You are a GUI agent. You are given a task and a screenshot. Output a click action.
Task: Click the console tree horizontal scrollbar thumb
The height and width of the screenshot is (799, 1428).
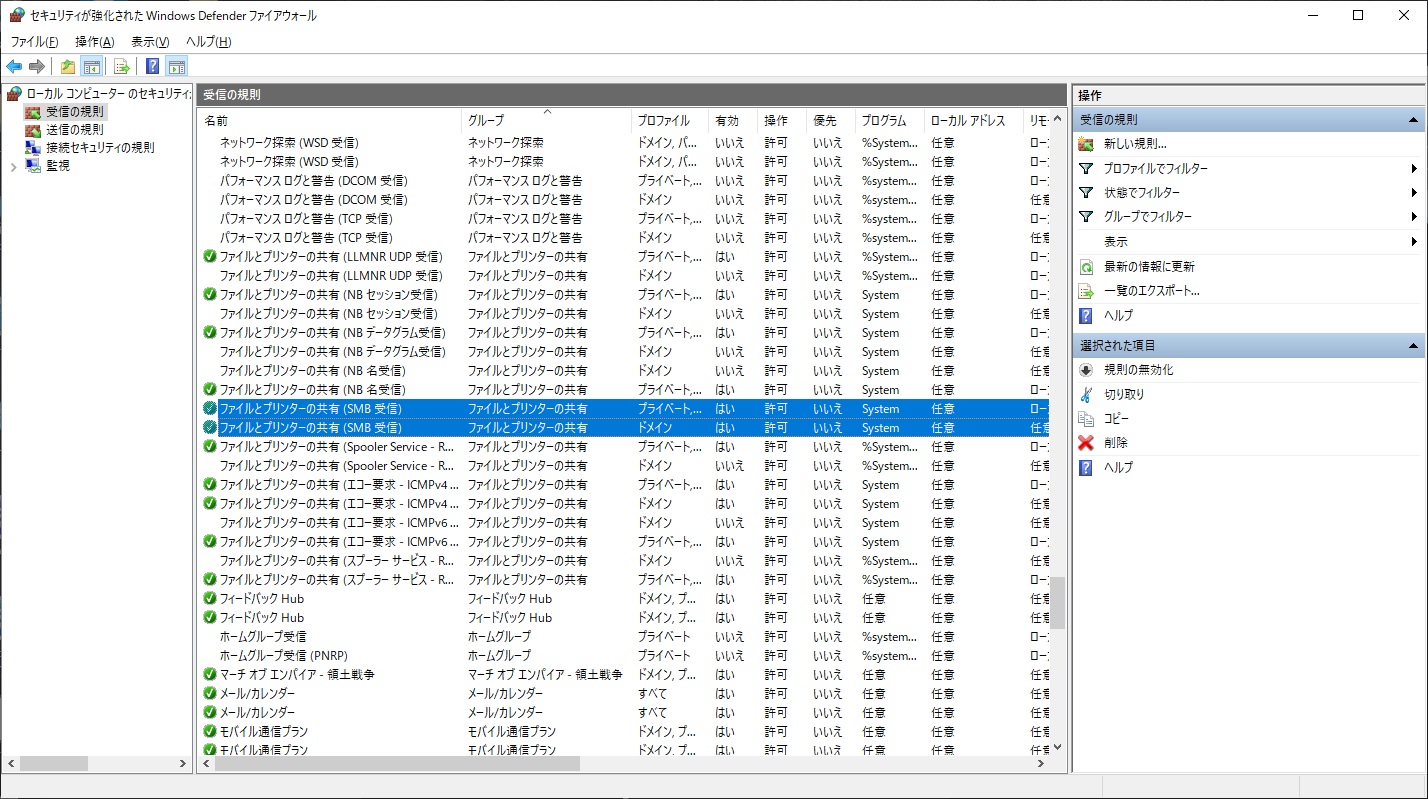point(53,763)
